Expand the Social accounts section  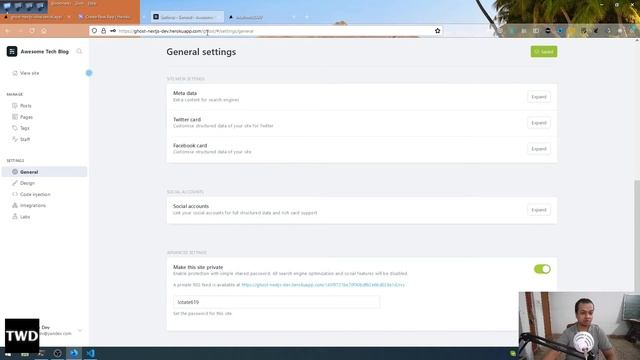pyautogui.click(x=539, y=210)
